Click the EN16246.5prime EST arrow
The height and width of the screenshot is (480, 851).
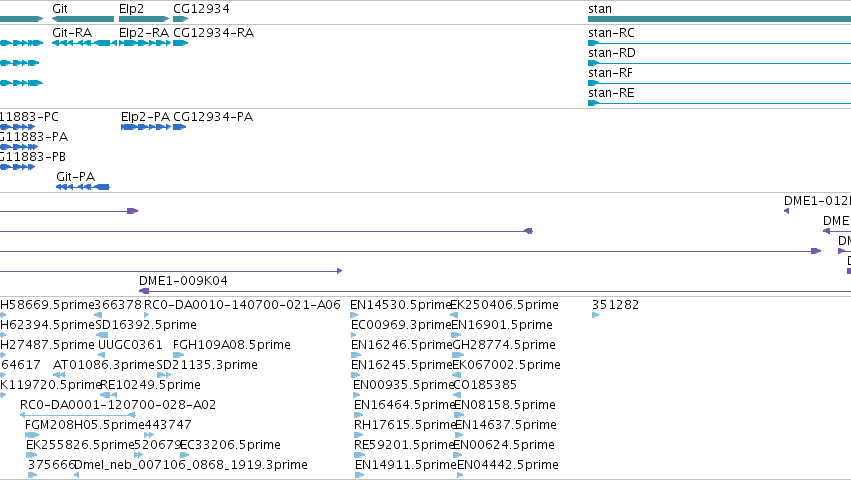[356, 355]
